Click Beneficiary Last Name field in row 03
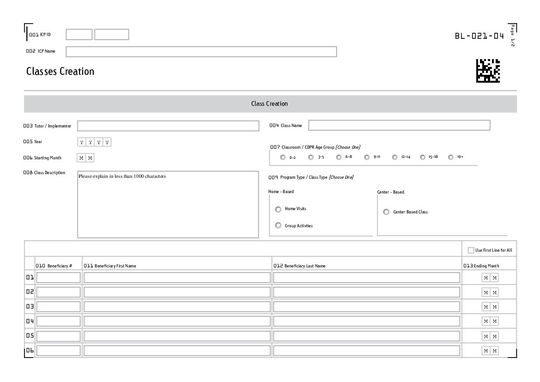Viewport: 540px width, 382px height. (366, 307)
